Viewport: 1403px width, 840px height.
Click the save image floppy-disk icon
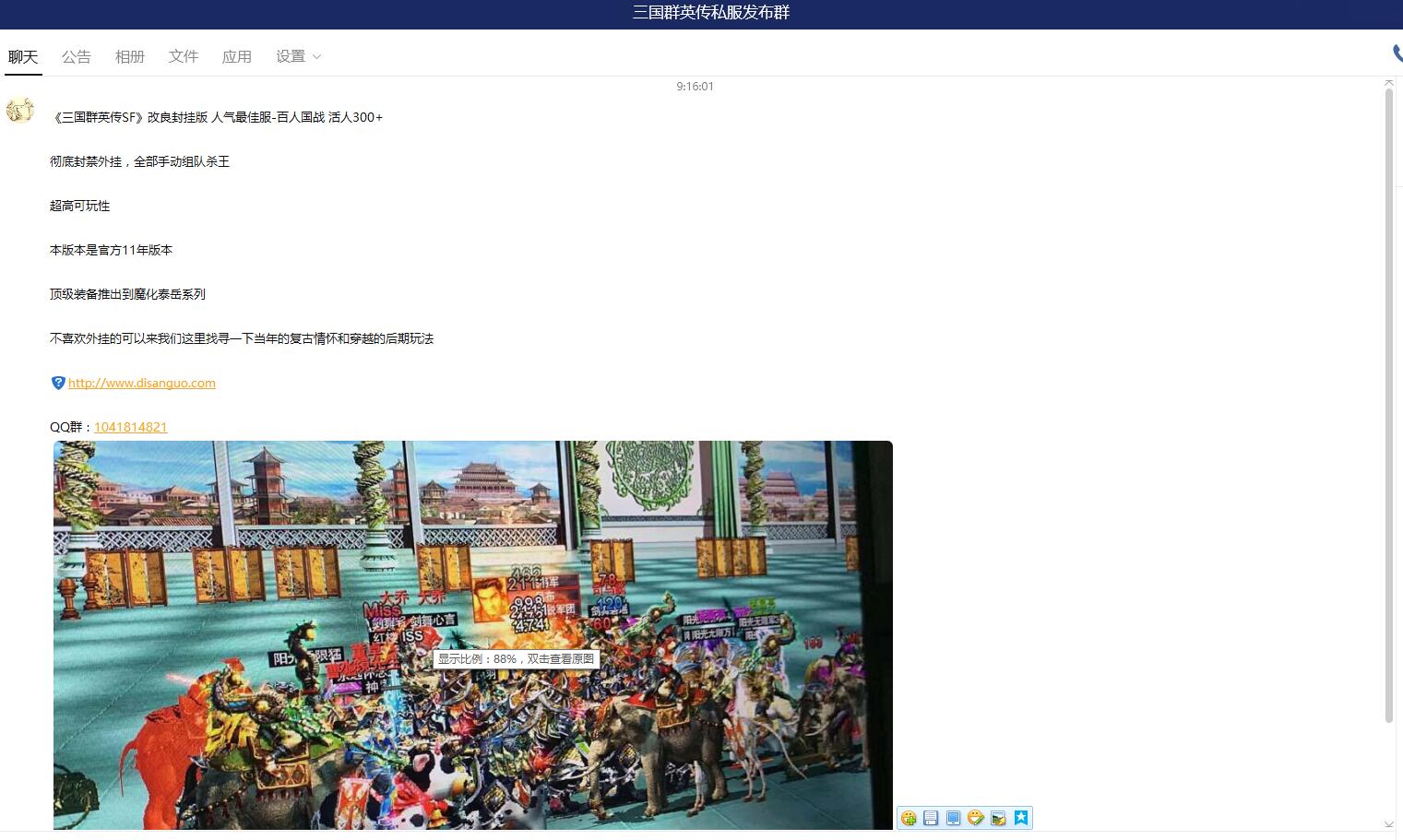(931, 818)
